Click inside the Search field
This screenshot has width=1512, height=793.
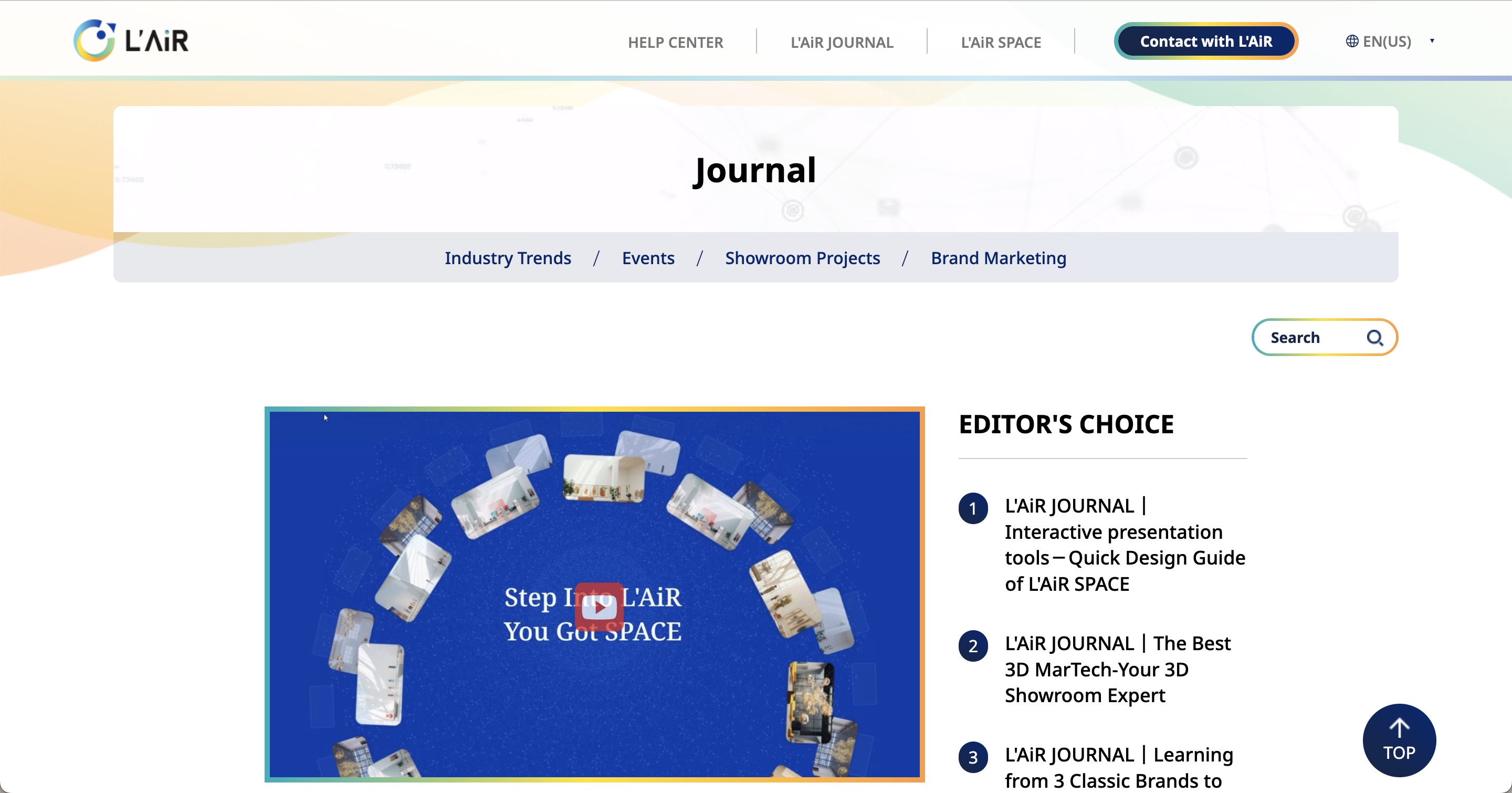pyautogui.click(x=1309, y=338)
